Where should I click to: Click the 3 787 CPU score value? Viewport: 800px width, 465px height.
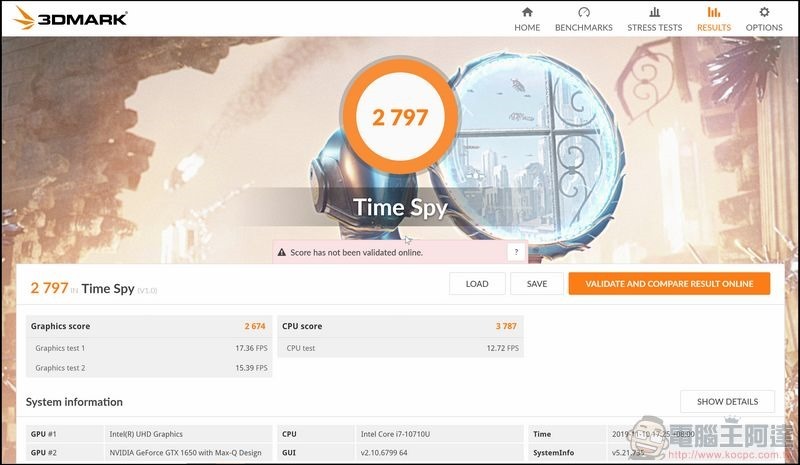point(506,326)
